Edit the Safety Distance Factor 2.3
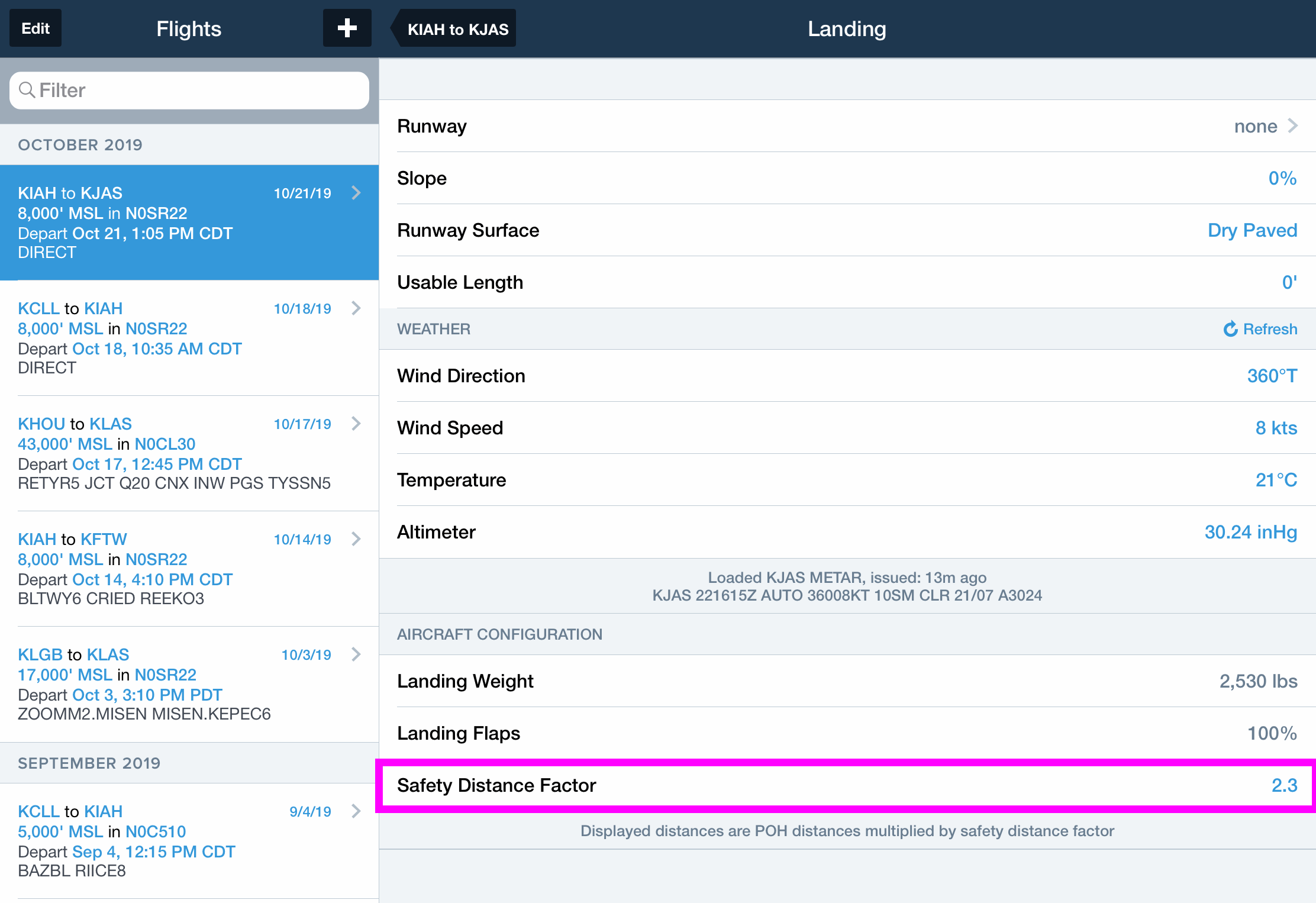Screen dimensions: 1316x903 click(x=1283, y=785)
